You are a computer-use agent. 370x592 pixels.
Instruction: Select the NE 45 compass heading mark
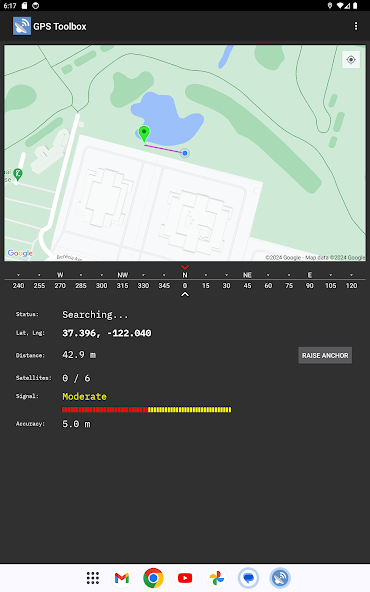(x=247, y=280)
